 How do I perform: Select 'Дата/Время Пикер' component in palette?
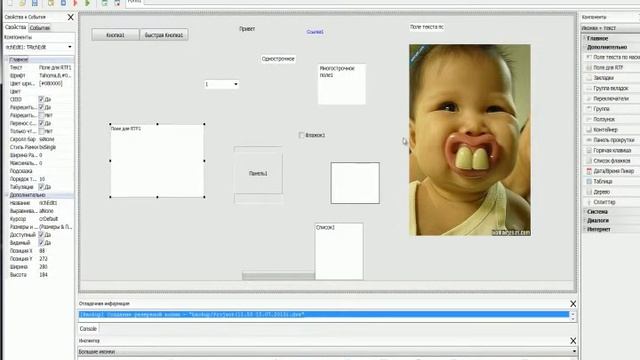tap(611, 171)
